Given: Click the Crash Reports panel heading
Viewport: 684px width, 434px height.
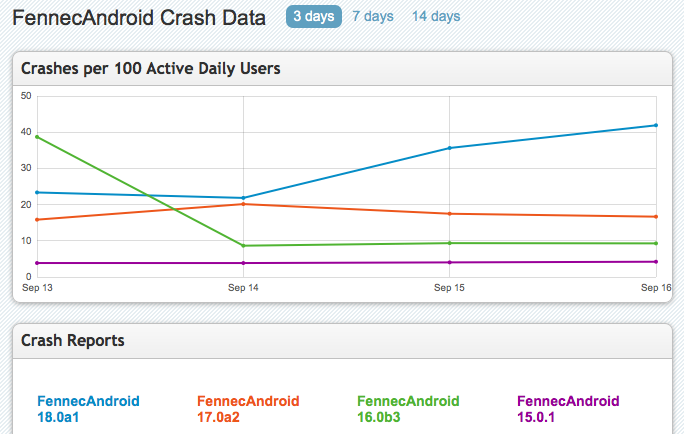Looking at the screenshot, I should 73,341.
